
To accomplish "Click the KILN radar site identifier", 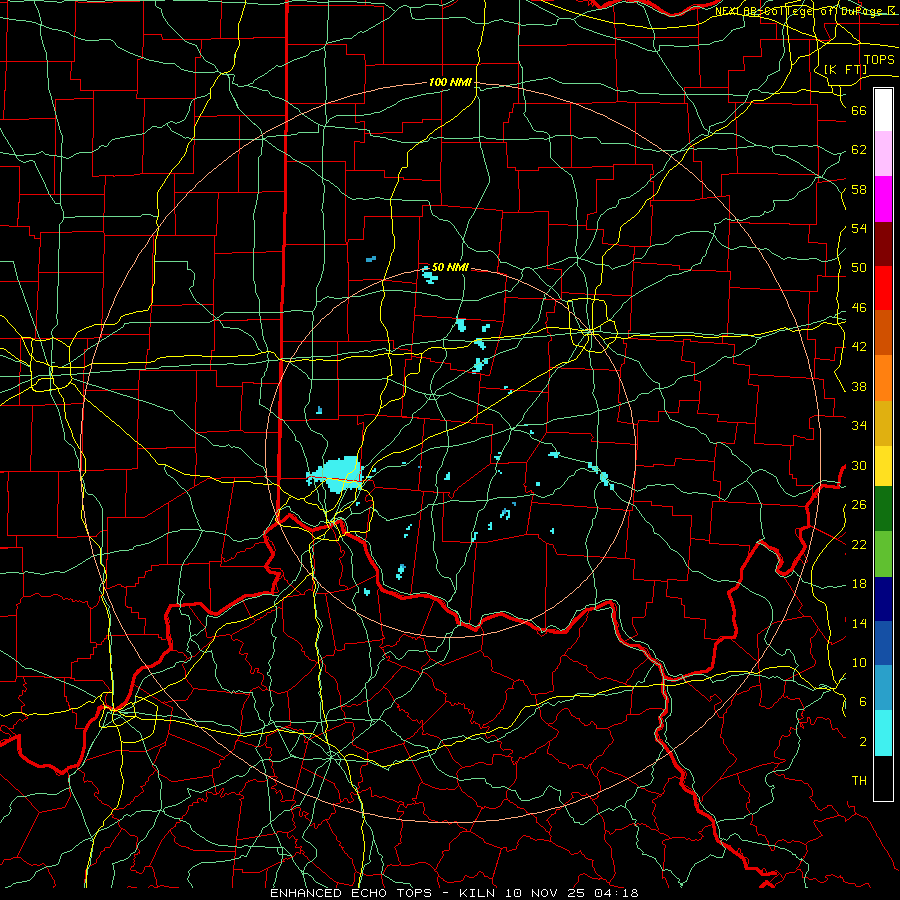I will click(x=479, y=893).
